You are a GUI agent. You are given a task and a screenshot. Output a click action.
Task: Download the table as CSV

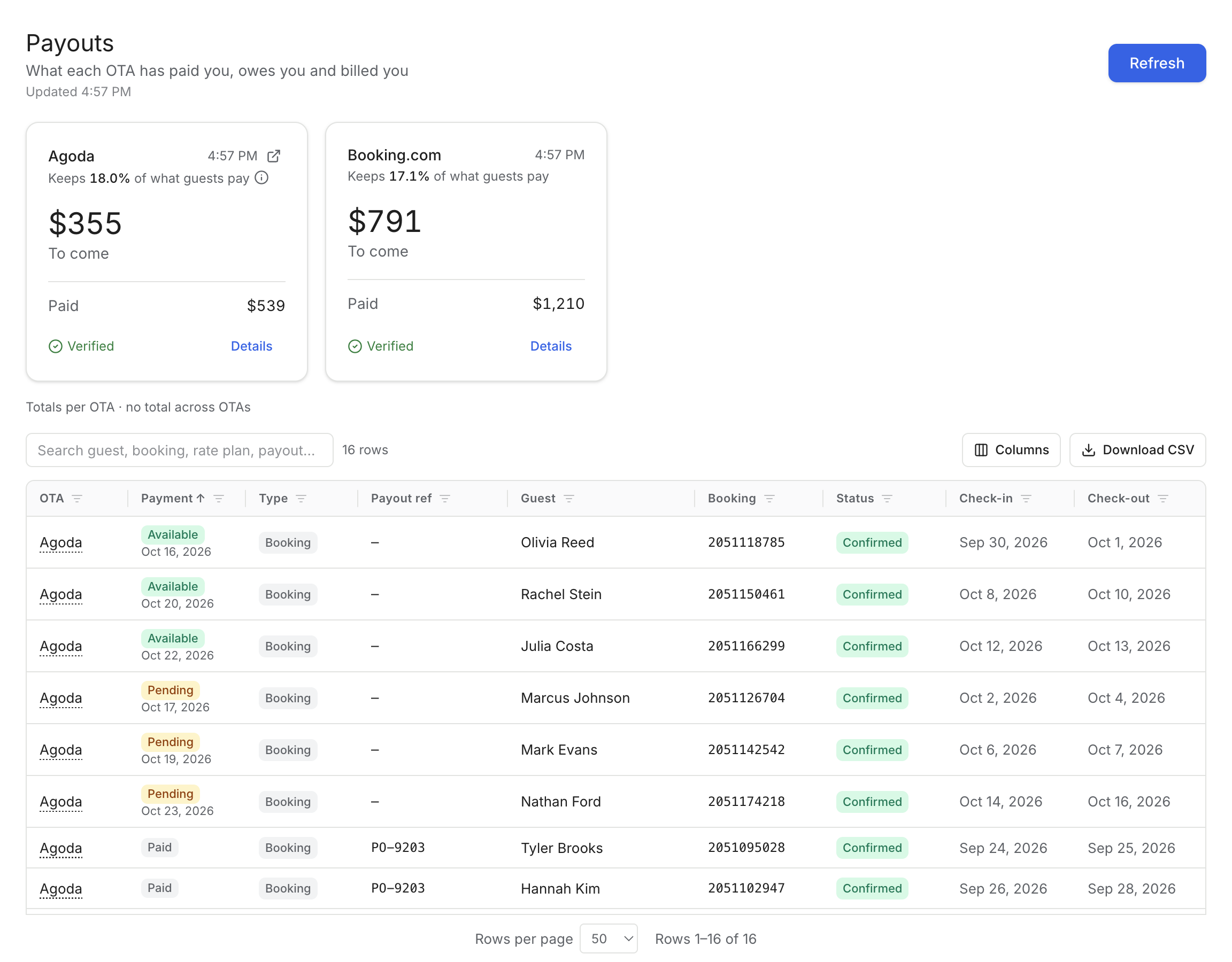1138,450
